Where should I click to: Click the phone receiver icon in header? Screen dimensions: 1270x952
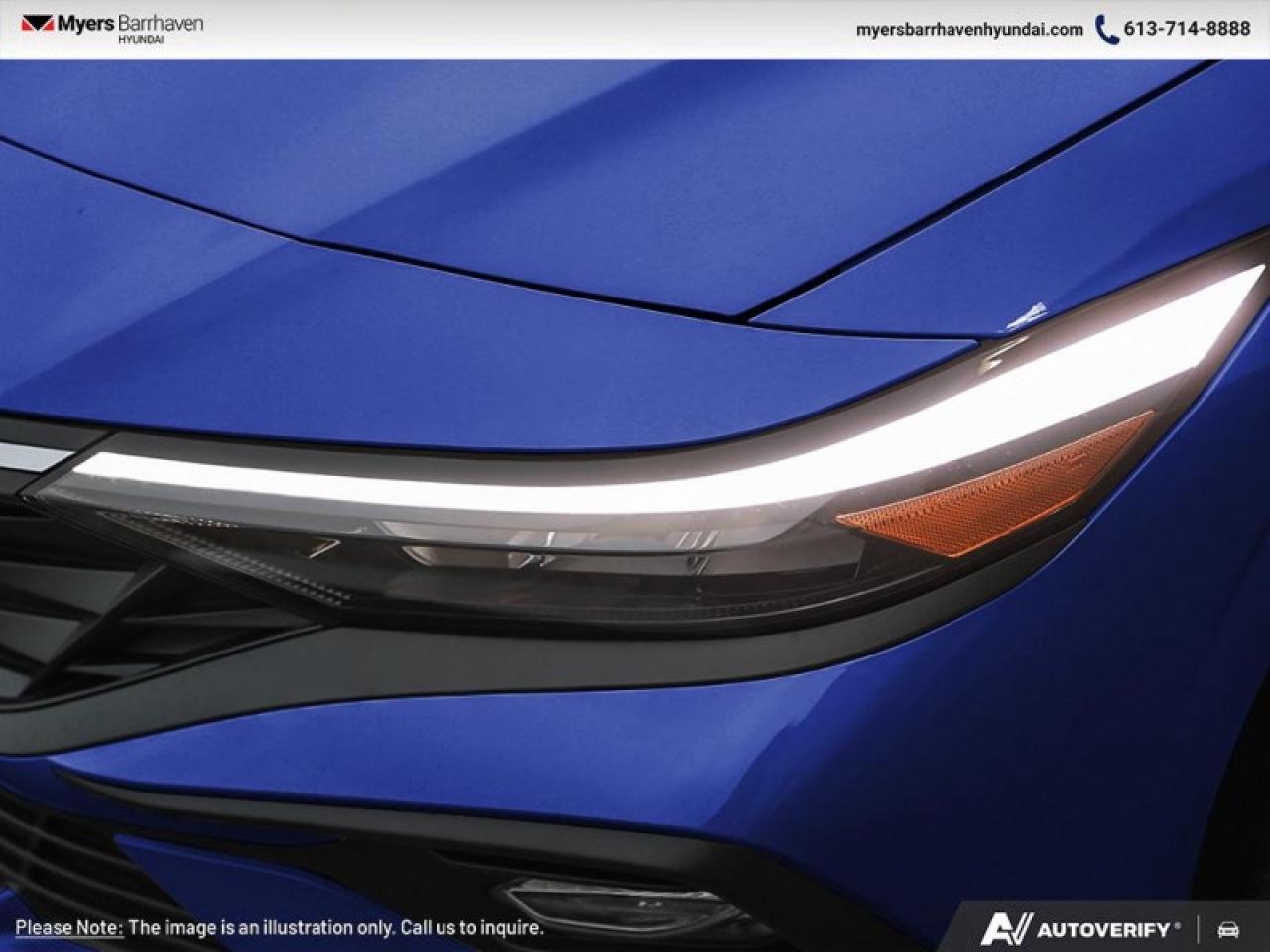[1106, 30]
